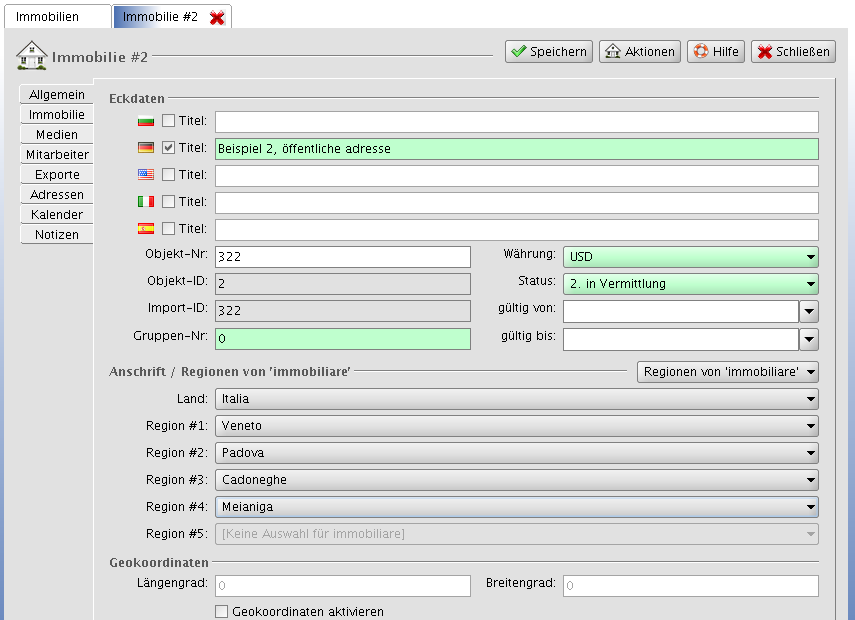The height and width of the screenshot is (620, 855).
Task: Enable the Bulgarian Titel checkbox
Action: click(168, 121)
